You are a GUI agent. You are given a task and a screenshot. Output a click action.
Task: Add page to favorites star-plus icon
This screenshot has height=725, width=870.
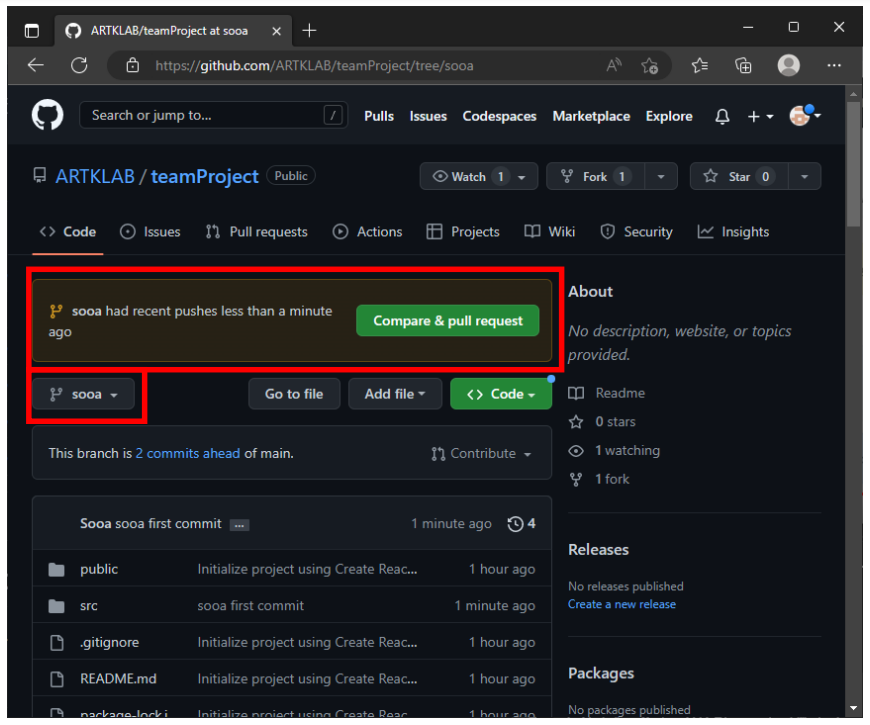(x=649, y=66)
